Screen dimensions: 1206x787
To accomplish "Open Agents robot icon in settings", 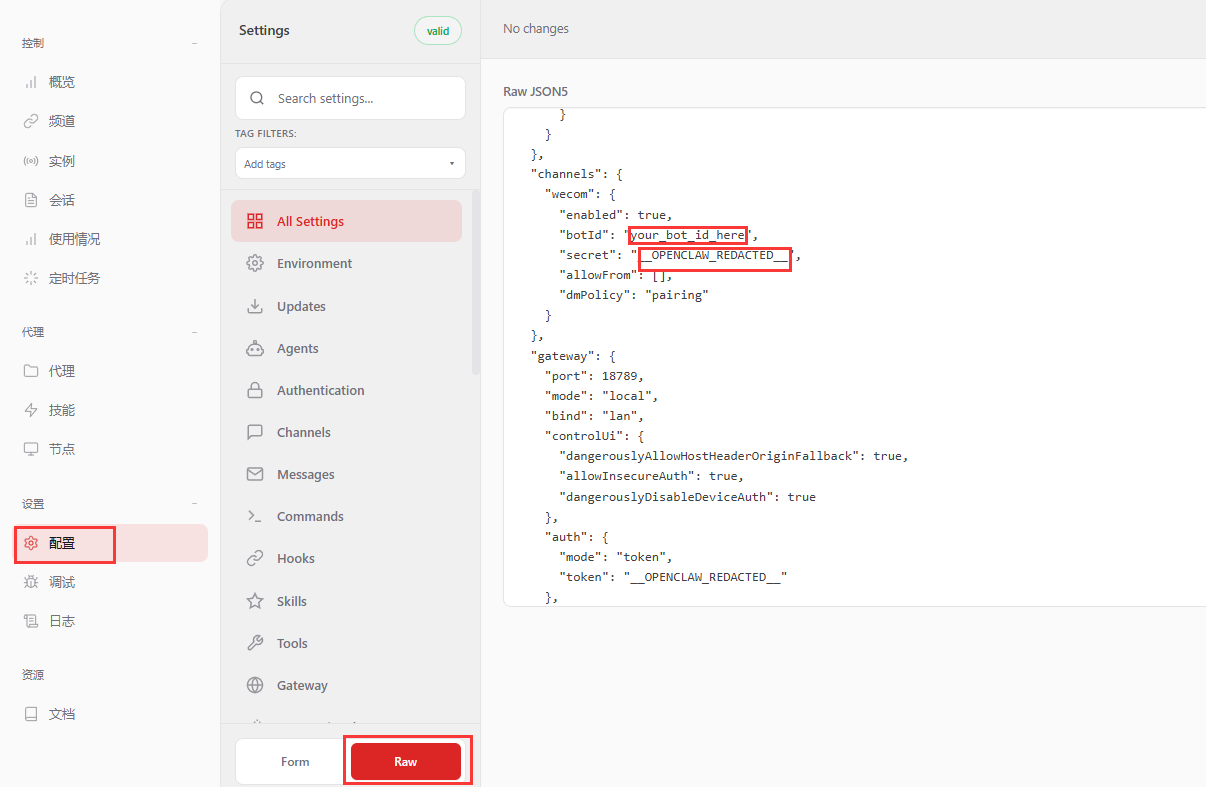I will tap(255, 348).
